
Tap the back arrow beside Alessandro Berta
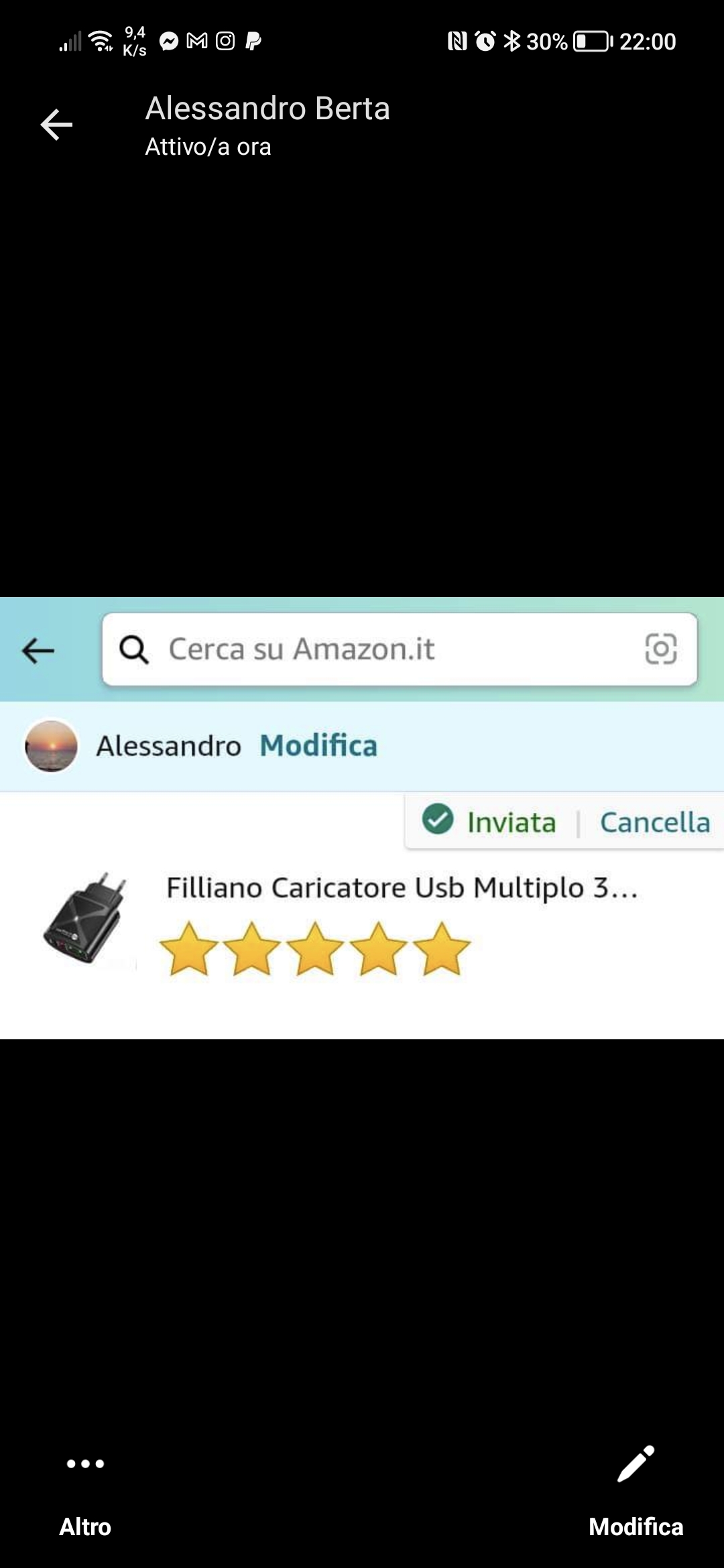tap(56, 125)
